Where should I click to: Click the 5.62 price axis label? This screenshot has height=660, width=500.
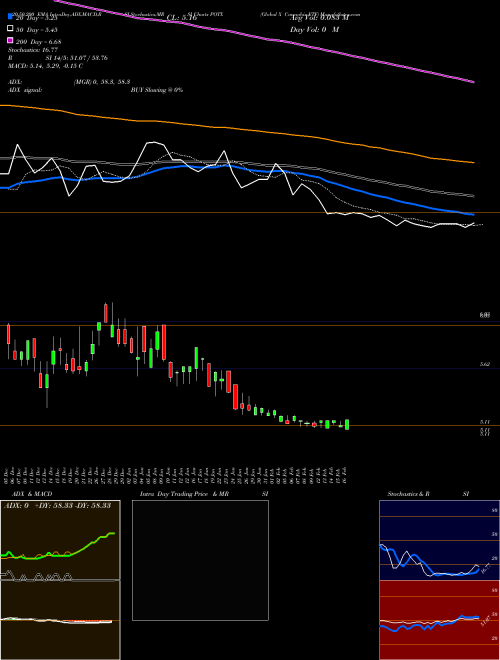point(485,364)
